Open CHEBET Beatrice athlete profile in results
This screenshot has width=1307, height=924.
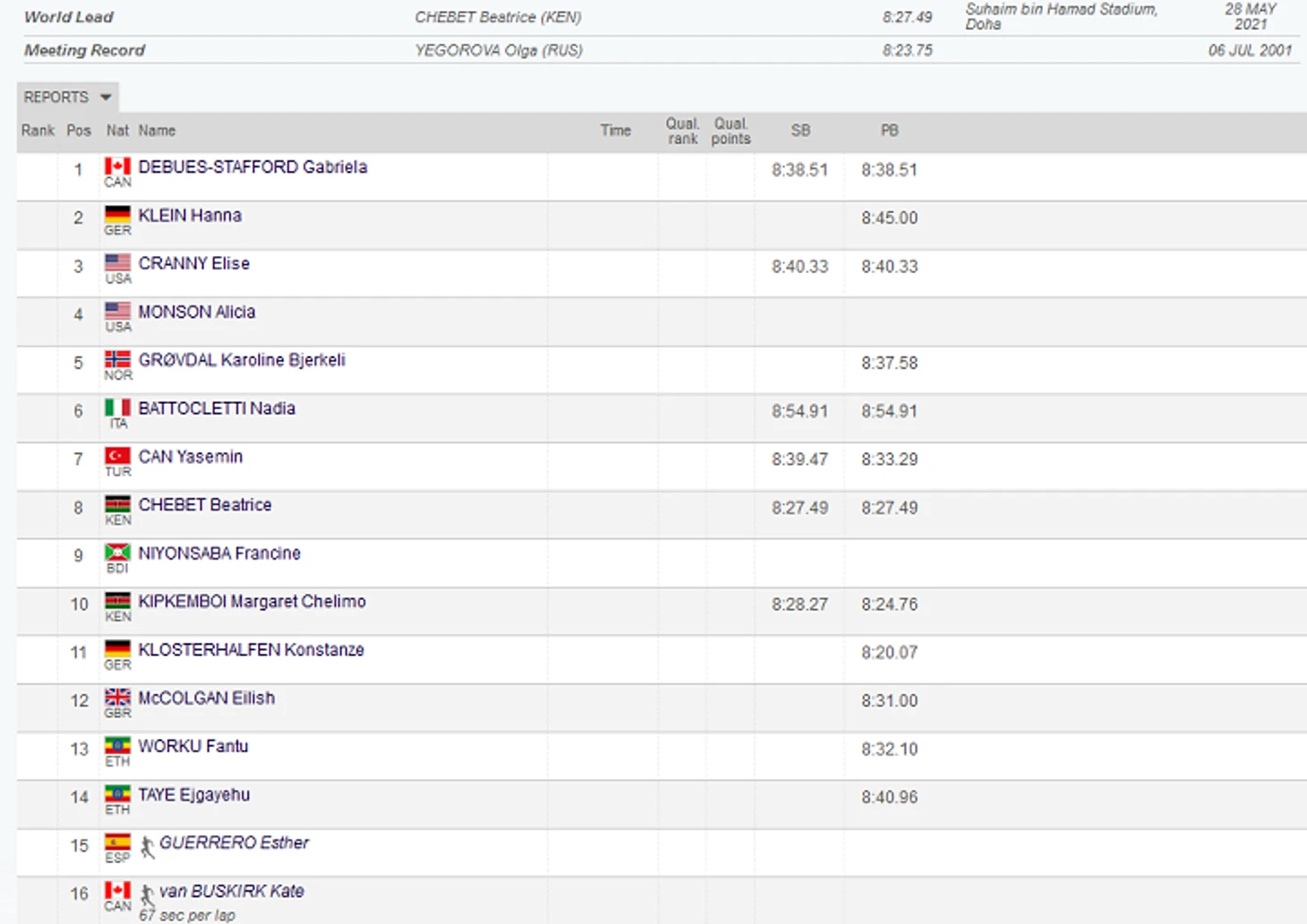pos(205,505)
